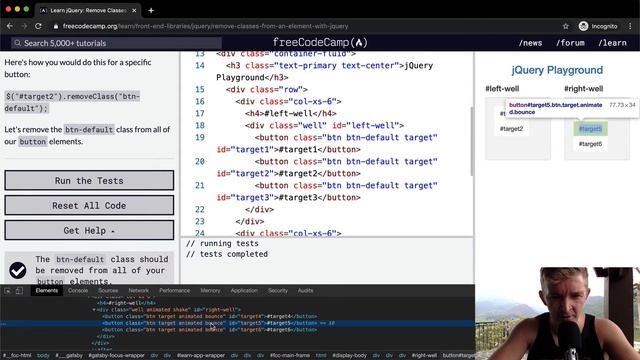Close the Learn jQuery tab
Viewport: 640px width, 360px height.
(134, 11)
